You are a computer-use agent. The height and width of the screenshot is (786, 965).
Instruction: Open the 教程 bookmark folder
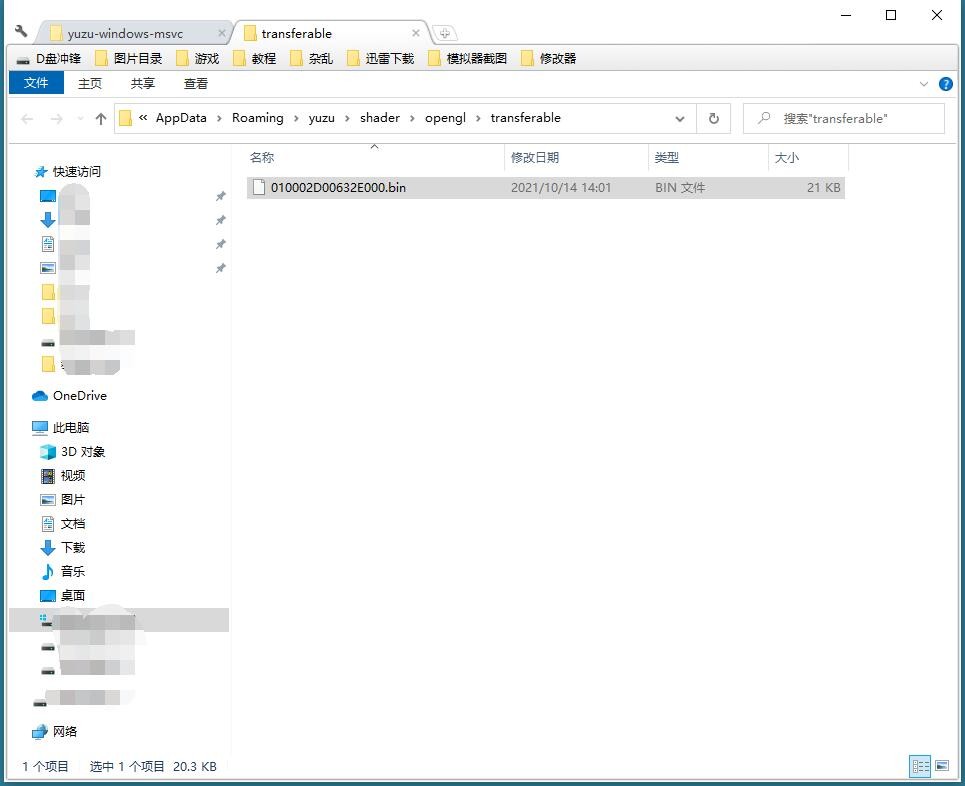pyautogui.click(x=255, y=58)
